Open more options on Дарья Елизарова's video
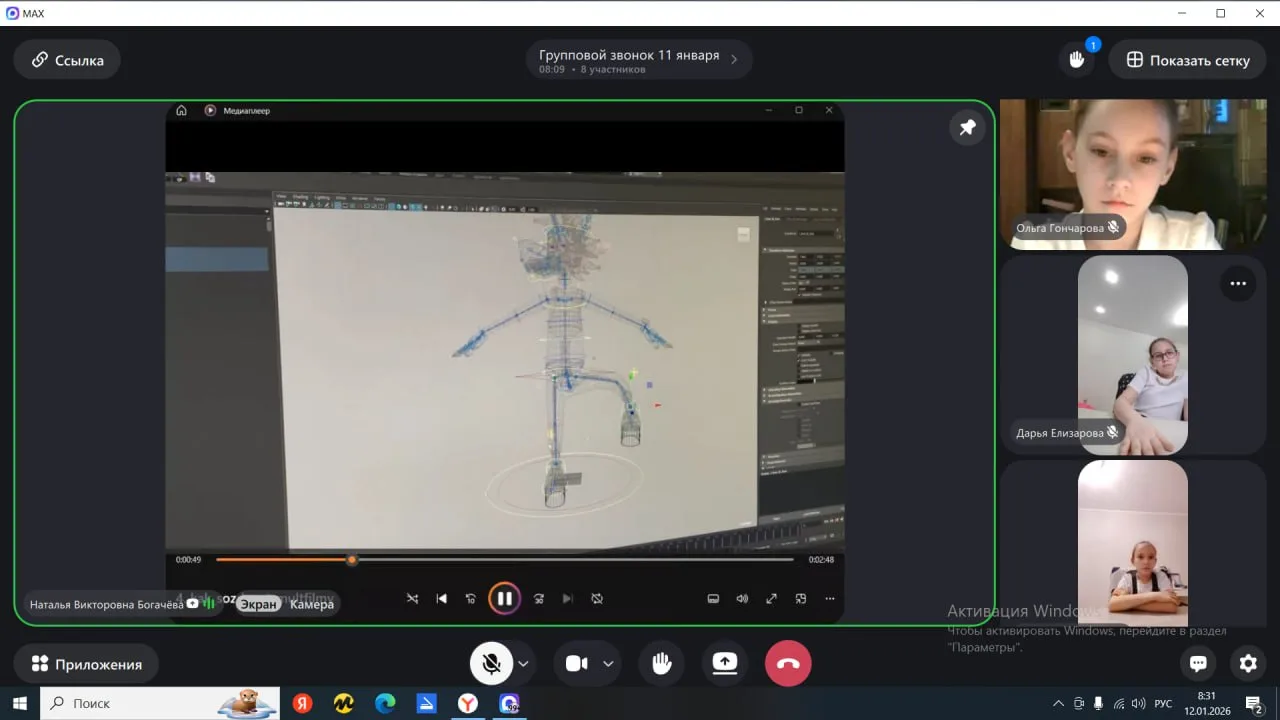This screenshot has height=720, width=1280. 1238,284
